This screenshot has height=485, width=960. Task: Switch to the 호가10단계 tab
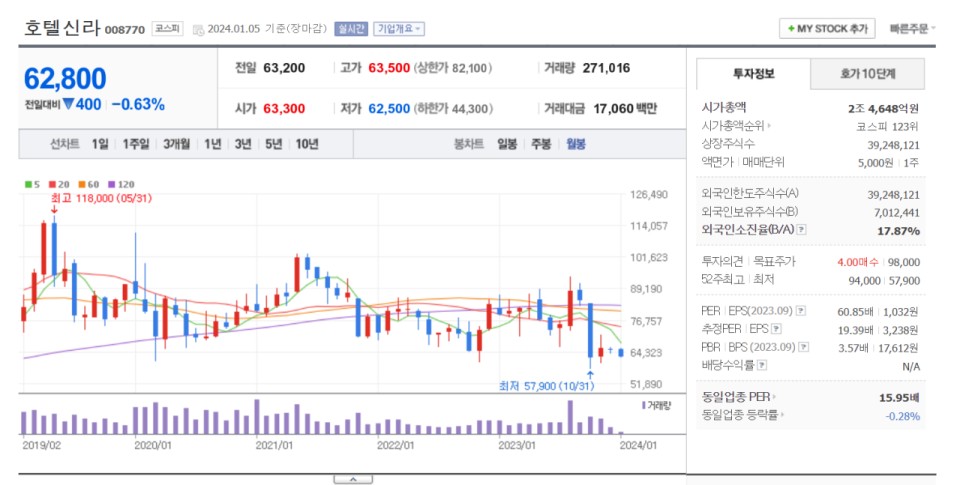(868, 74)
